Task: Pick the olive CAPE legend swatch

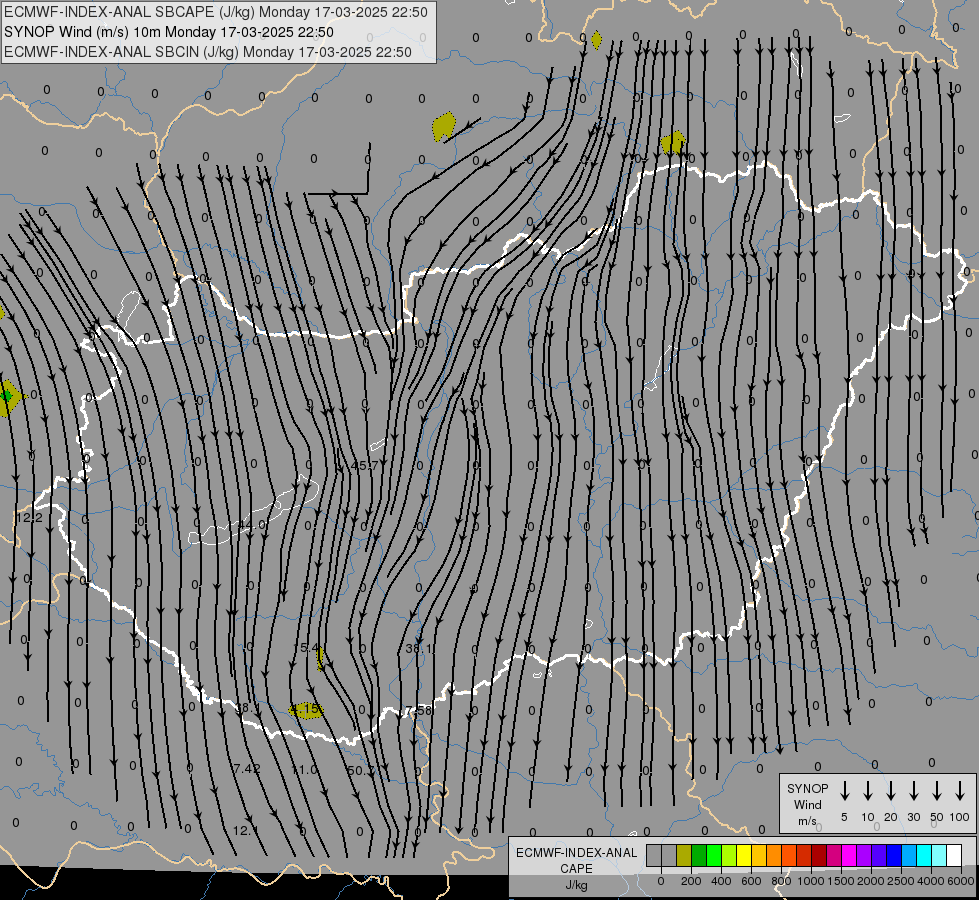Action: [x=684, y=856]
